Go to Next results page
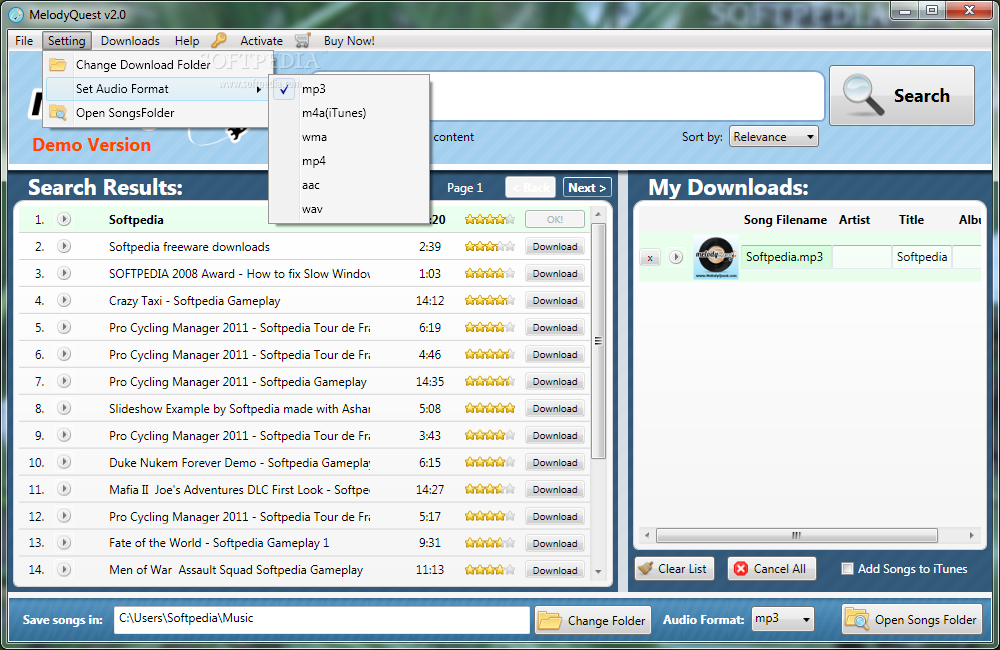1000x650 pixels. pos(587,188)
